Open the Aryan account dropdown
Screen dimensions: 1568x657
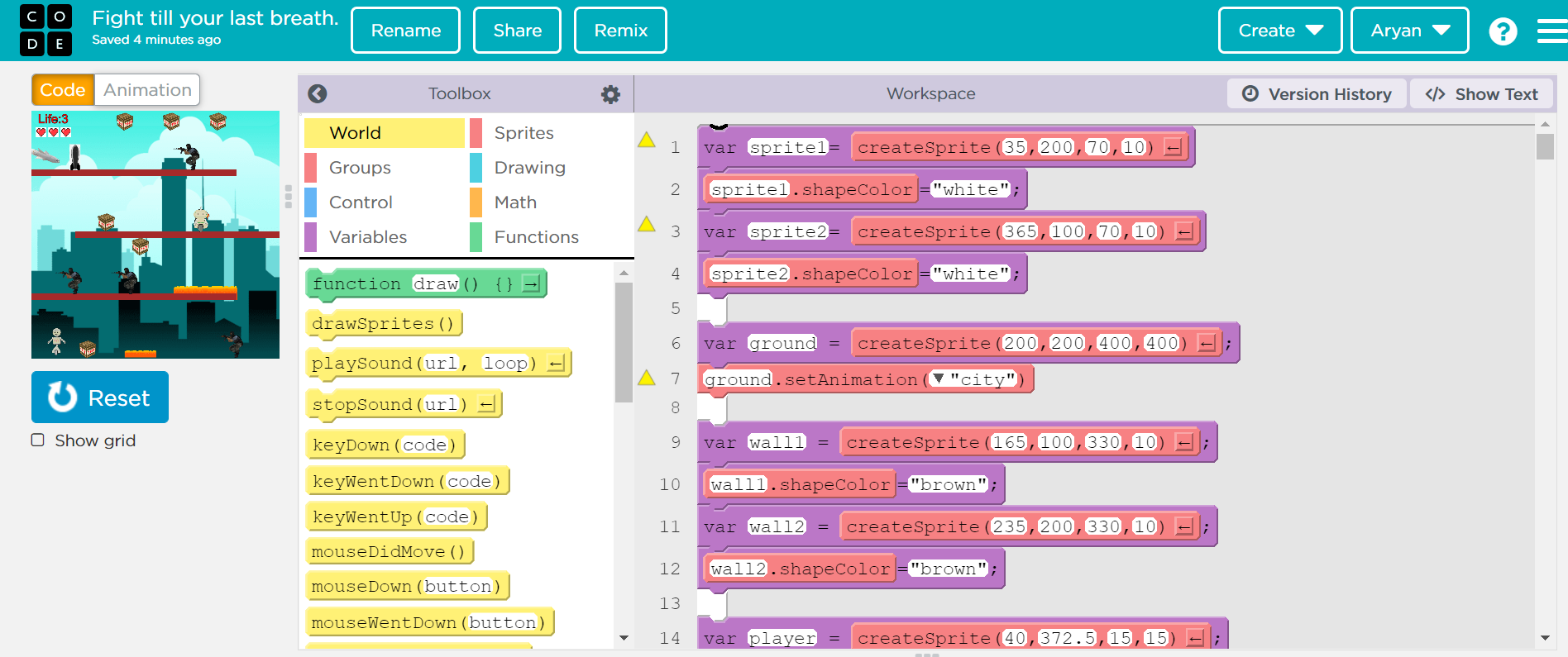click(x=1410, y=31)
